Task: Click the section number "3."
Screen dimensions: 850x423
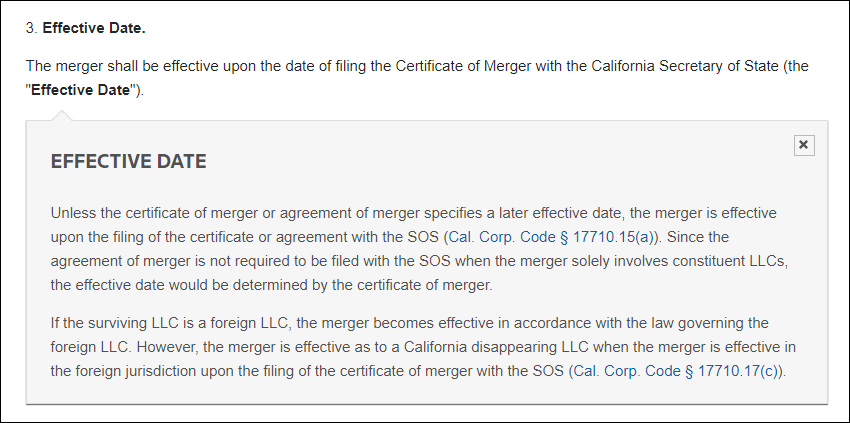Action: [32, 26]
